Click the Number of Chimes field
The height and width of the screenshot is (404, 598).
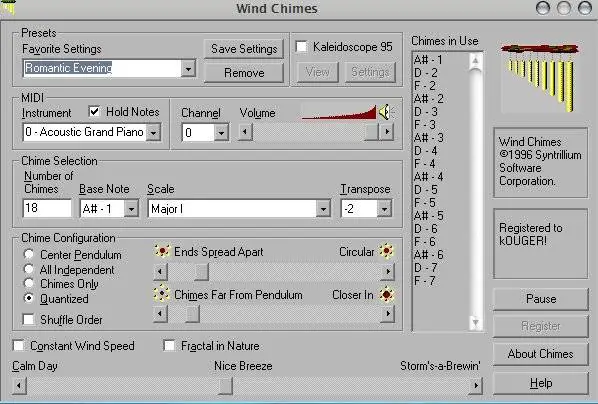pos(47,208)
